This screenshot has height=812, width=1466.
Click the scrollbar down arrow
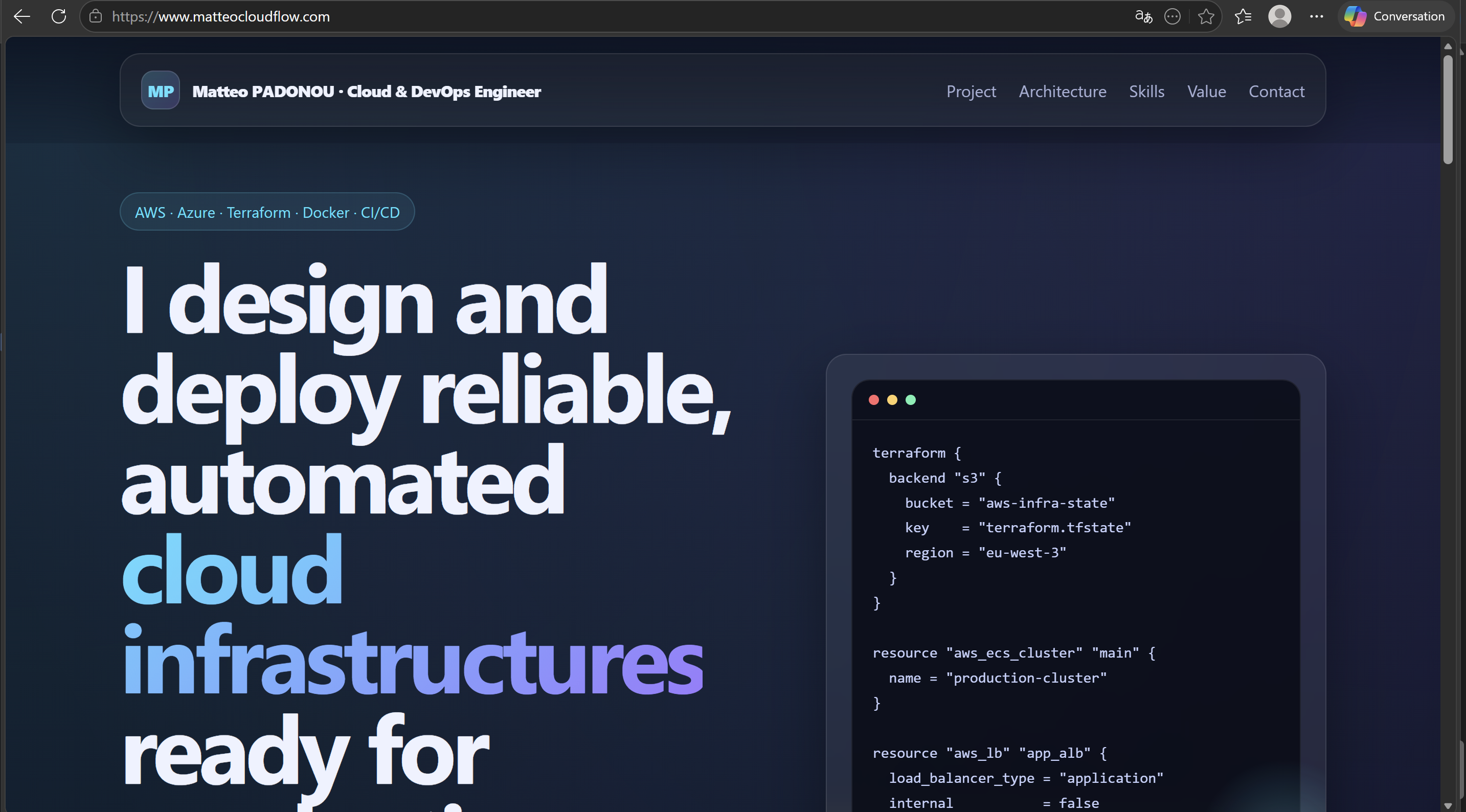click(1448, 805)
